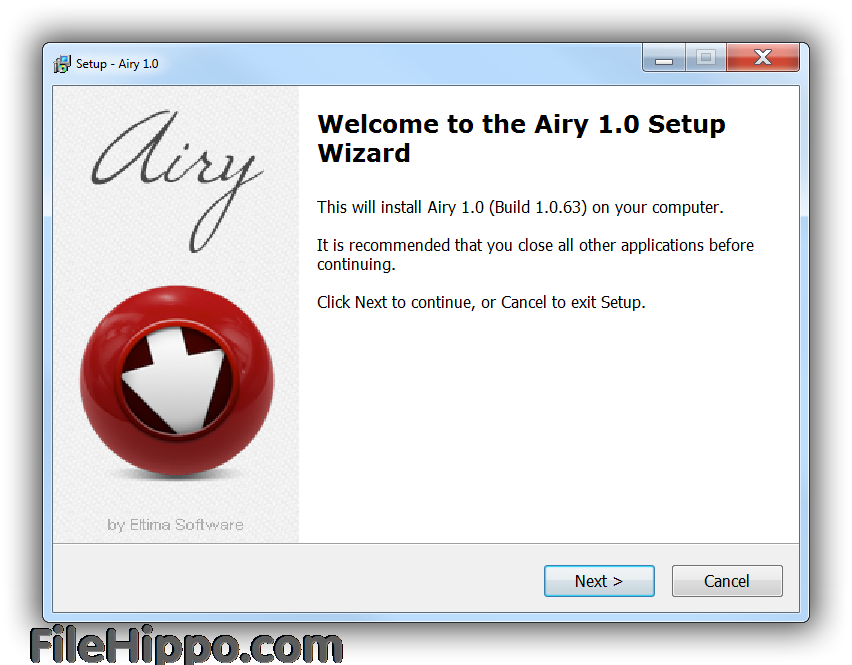
Task: Open the installer icon in title bar
Action: coord(62,64)
